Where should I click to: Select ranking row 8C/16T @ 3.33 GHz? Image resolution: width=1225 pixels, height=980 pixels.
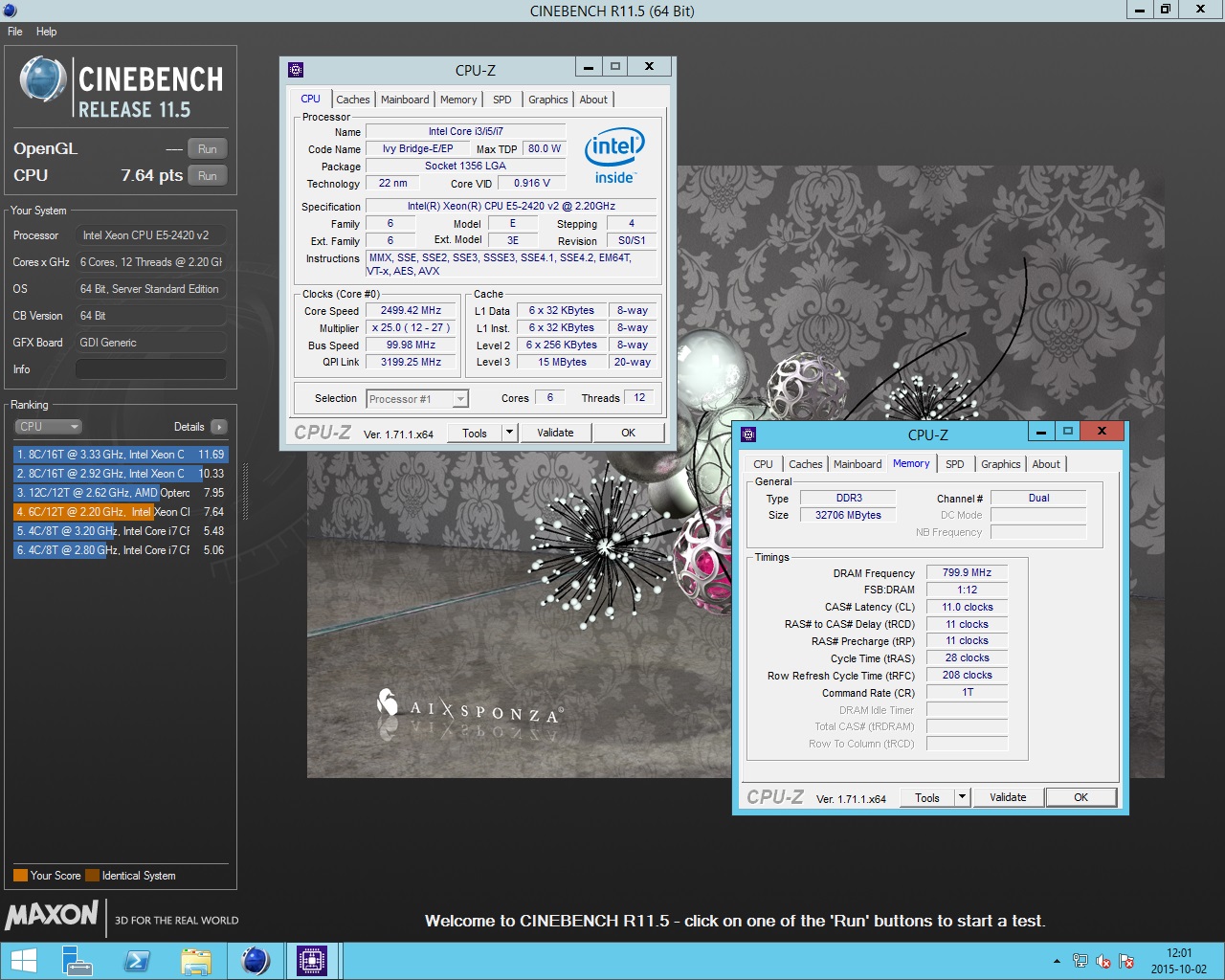(x=121, y=455)
